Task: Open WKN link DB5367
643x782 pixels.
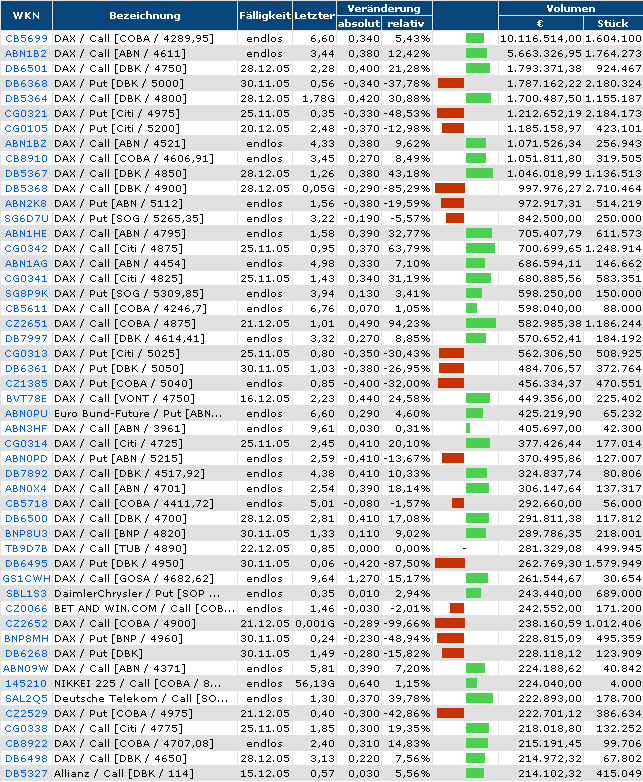Action: click(x=26, y=174)
